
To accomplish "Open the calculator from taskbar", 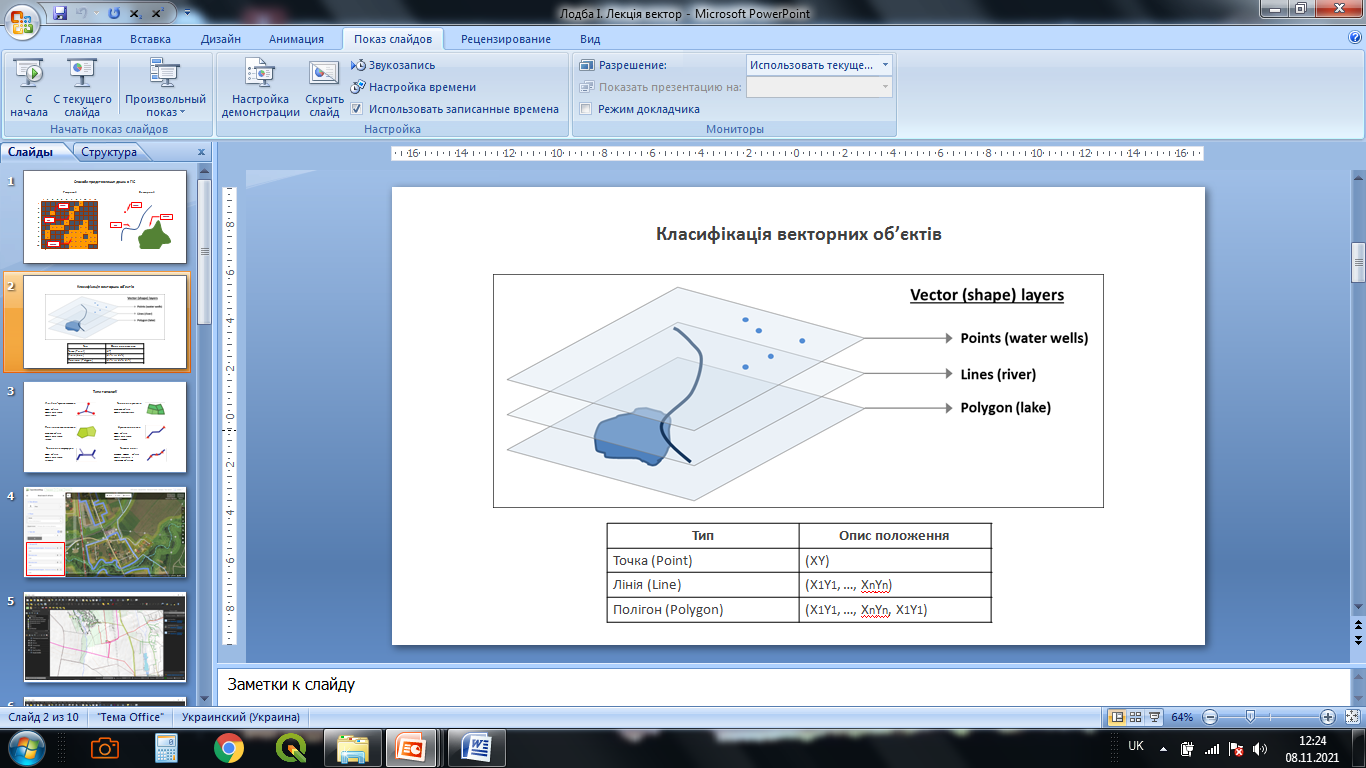I will pyautogui.click(x=166, y=748).
